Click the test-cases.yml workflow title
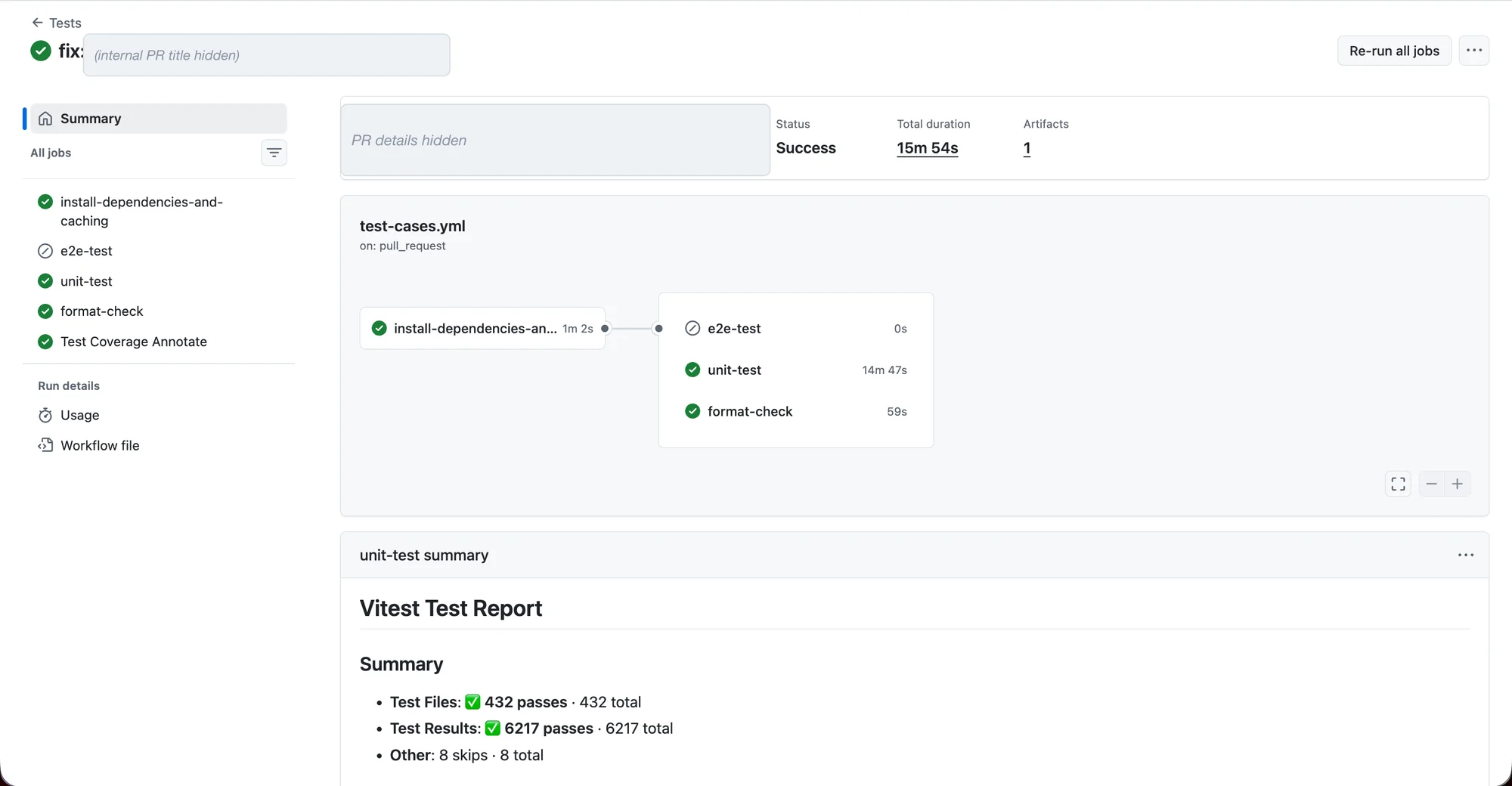Screen dimensions: 1512x786 tap(412, 226)
